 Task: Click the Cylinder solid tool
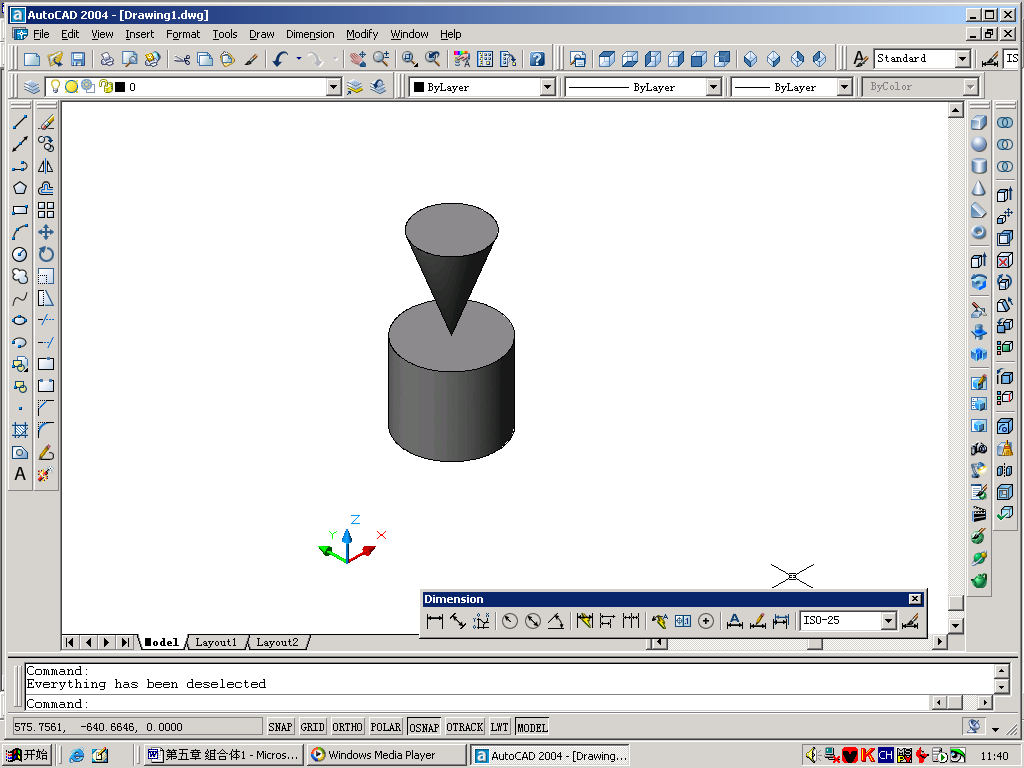click(978, 166)
